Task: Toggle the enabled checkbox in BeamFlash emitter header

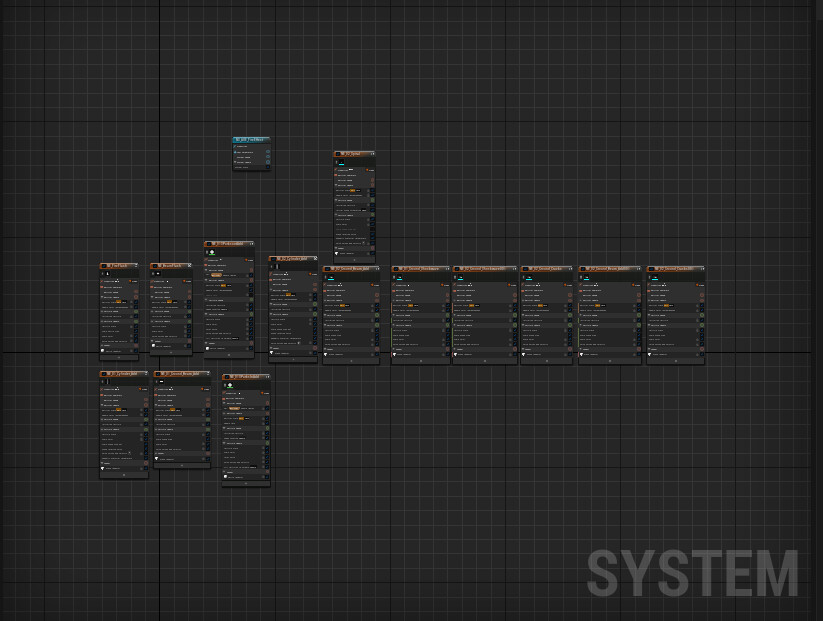Action: pos(154,266)
